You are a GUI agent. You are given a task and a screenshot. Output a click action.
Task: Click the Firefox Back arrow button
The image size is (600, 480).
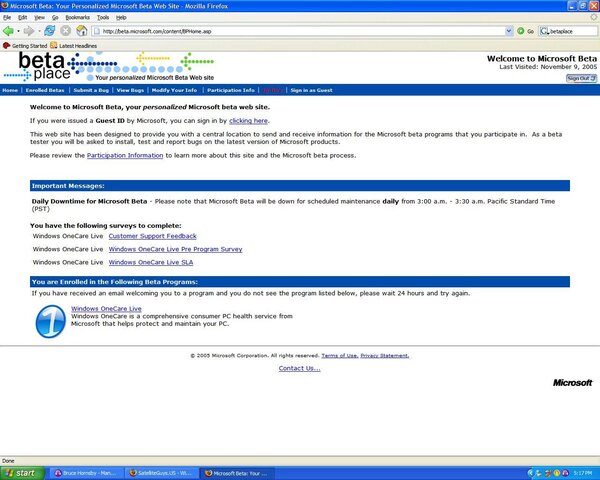pos(8,31)
